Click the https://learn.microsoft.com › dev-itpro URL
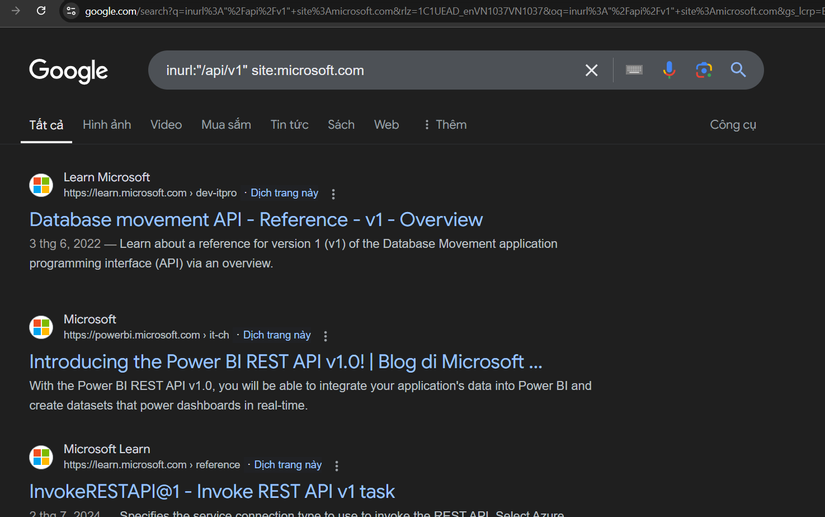 [150, 193]
